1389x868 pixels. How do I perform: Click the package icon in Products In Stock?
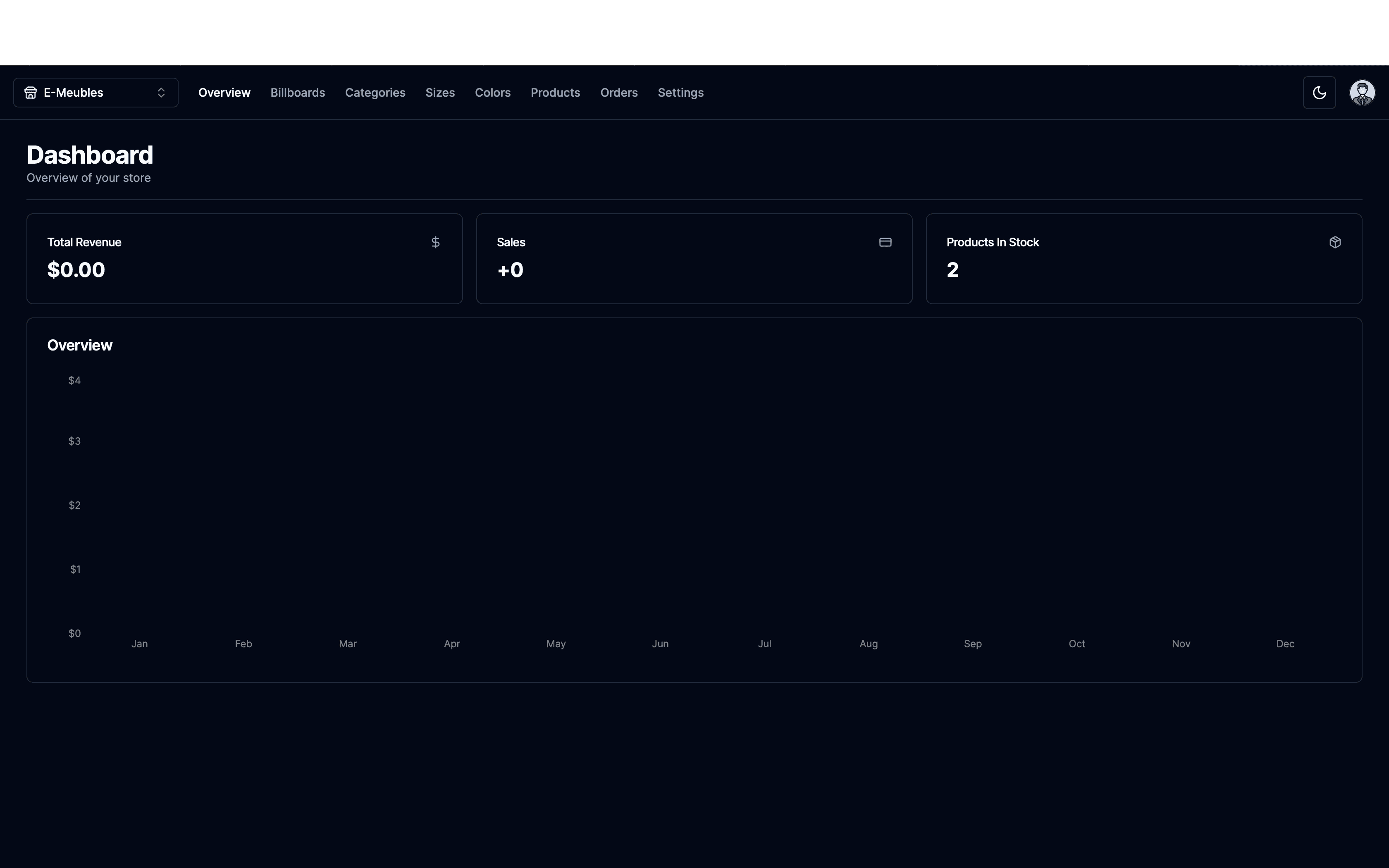click(1335, 242)
